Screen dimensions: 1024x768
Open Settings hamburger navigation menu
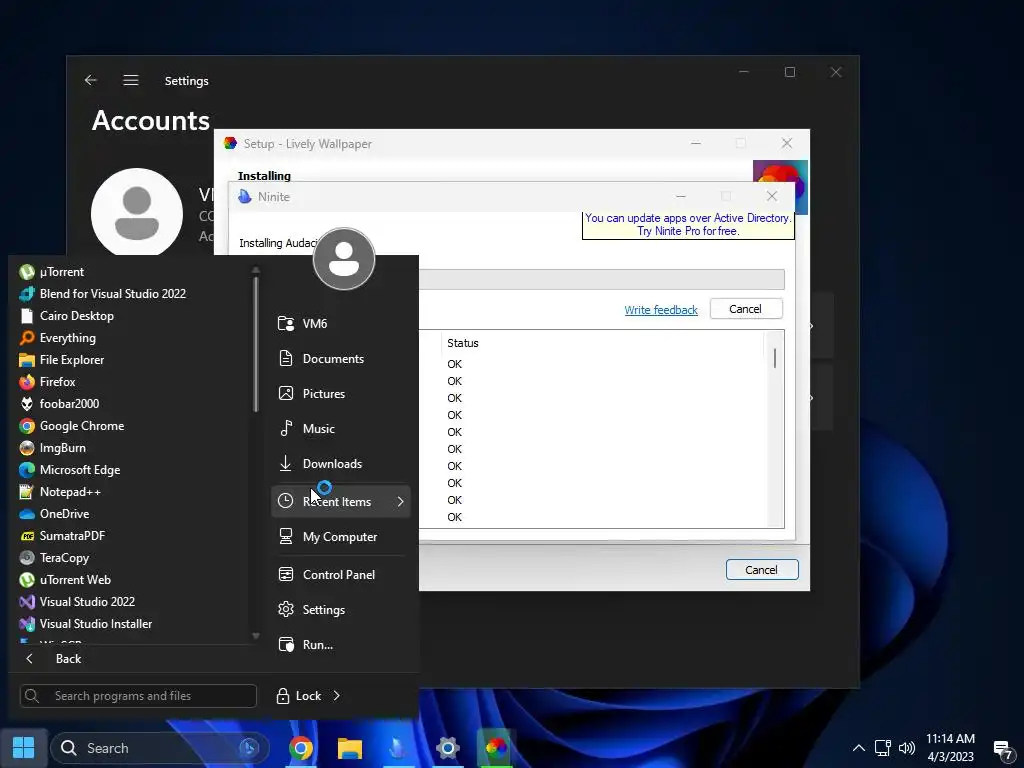(131, 80)
